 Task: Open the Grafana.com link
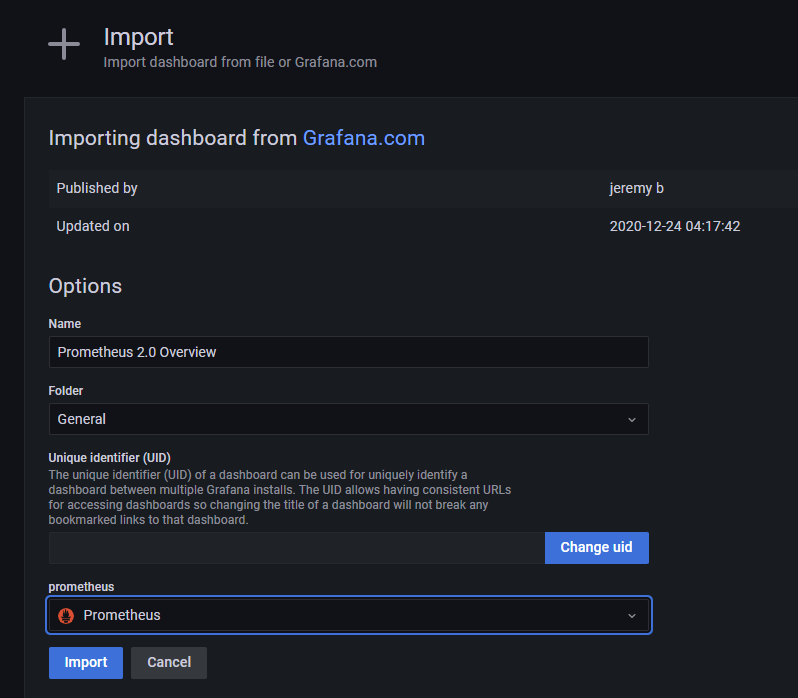[364, 138]
